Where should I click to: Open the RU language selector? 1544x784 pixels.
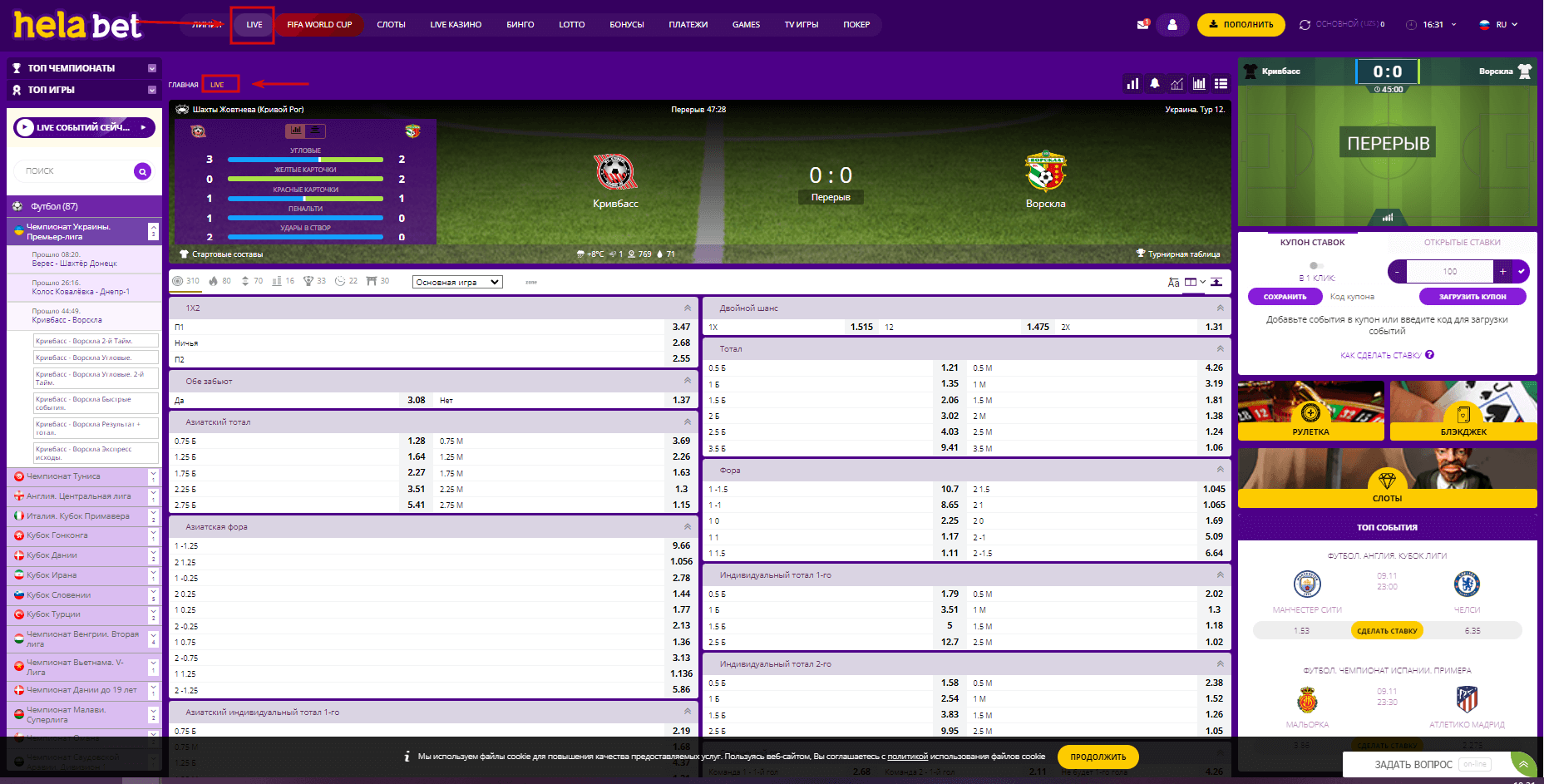(1498, 25)
